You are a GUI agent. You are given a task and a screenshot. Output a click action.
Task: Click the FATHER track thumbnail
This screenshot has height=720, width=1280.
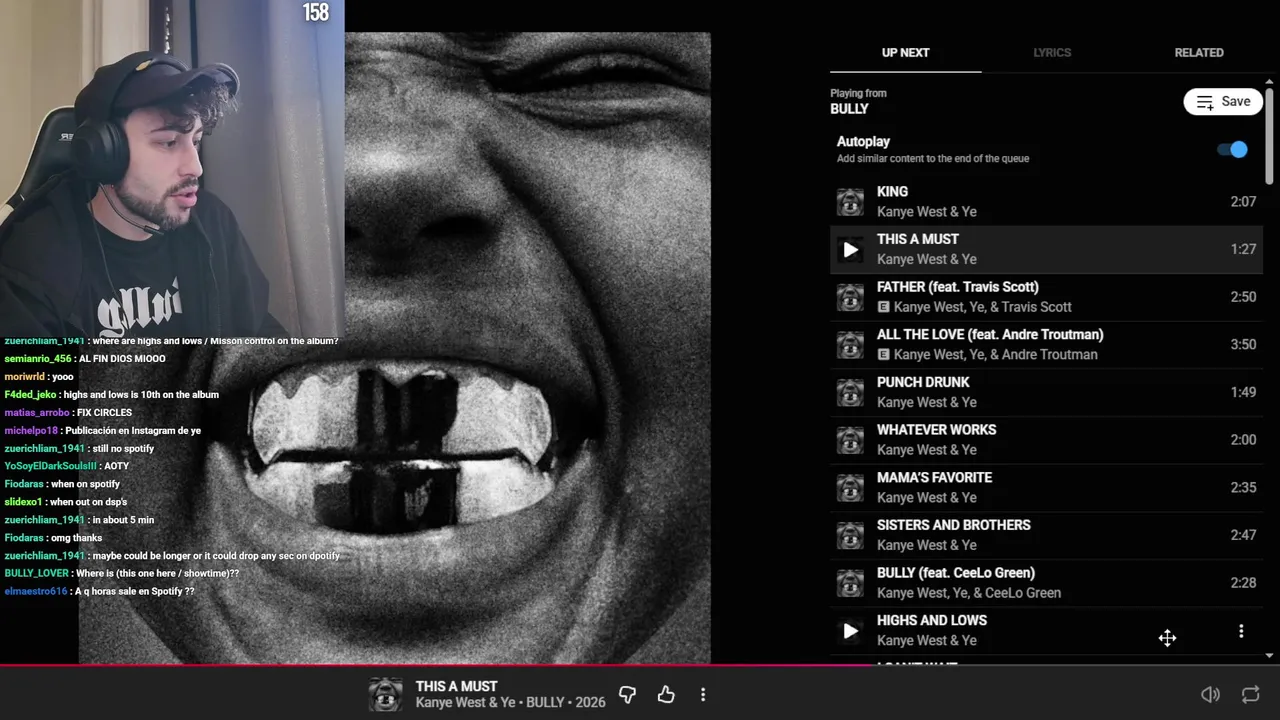pos(850,297)
